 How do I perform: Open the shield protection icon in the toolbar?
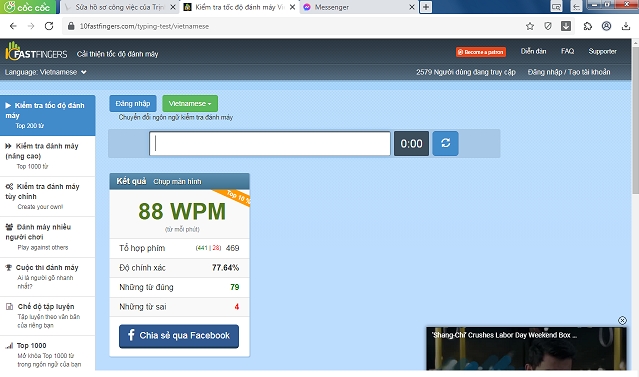pos(548,26)
